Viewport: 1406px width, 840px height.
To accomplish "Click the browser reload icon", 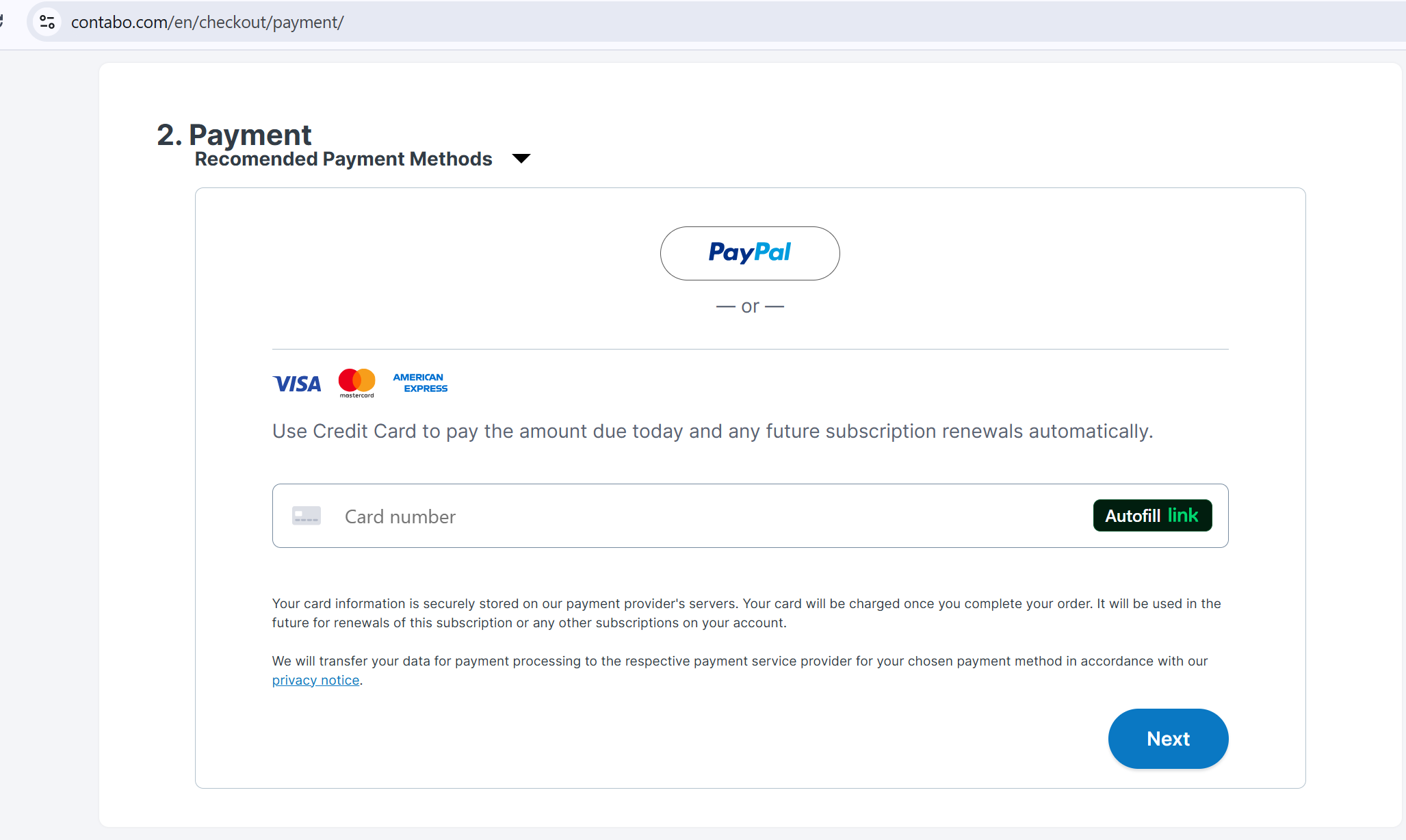I will 2,22.
